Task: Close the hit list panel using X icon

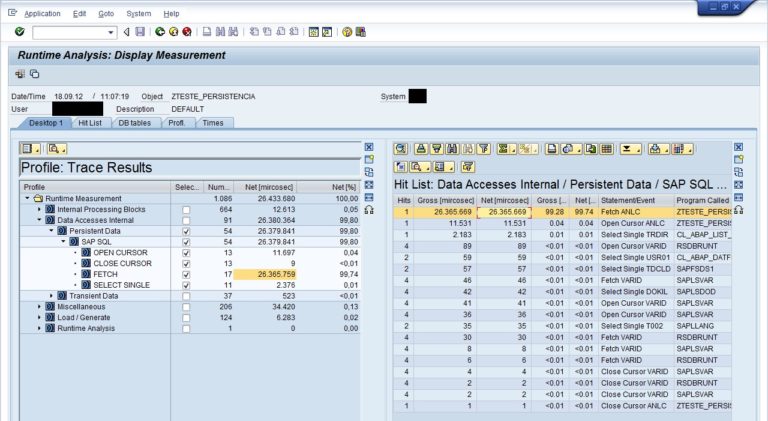Action: click(x=739, y=147)
